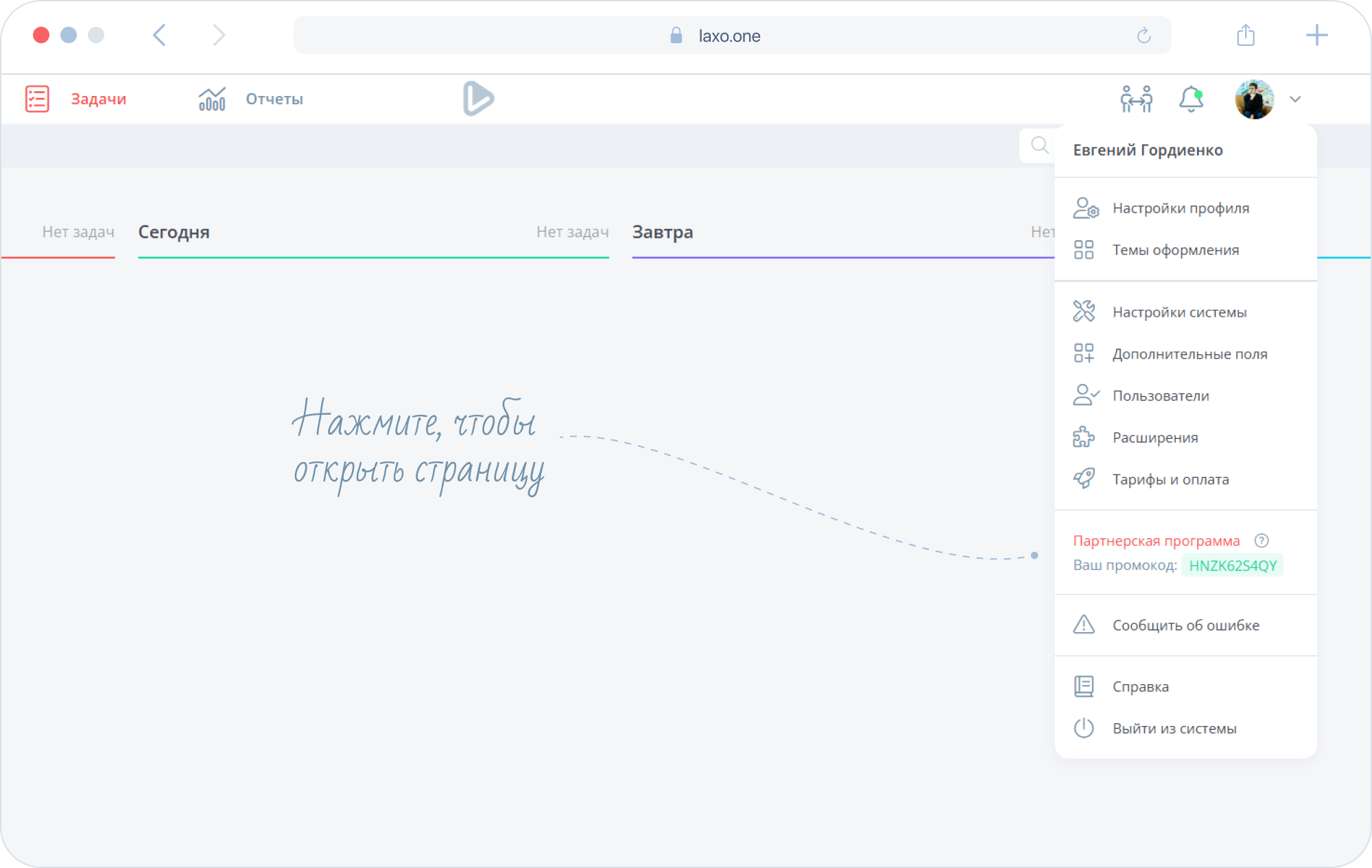Copy the promo code HNZK62S4QY
Image resolution: width=1372 pixels, height=868 pixels.
coord(1232,566)
